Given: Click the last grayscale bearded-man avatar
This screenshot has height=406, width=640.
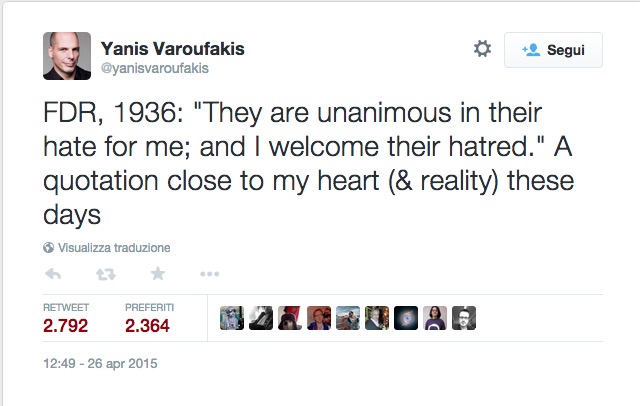Looking at the screenshot, I should [464, 318].
